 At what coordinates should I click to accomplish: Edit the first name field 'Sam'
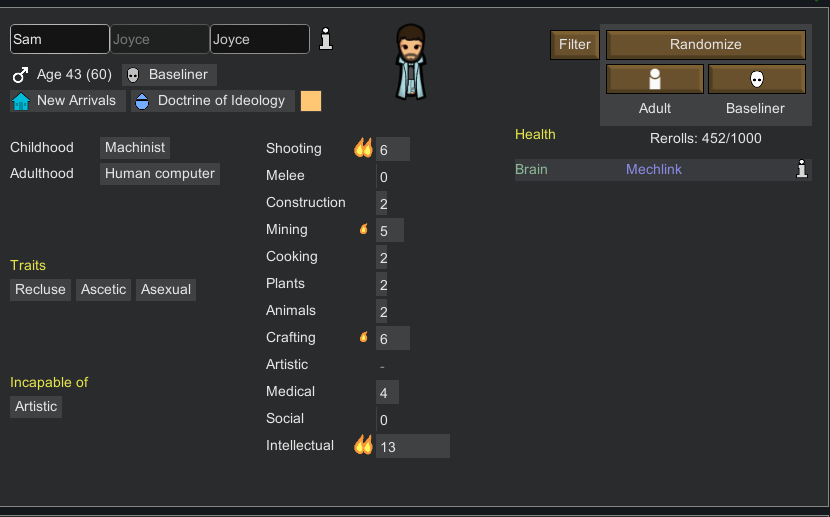click(60, 39)
